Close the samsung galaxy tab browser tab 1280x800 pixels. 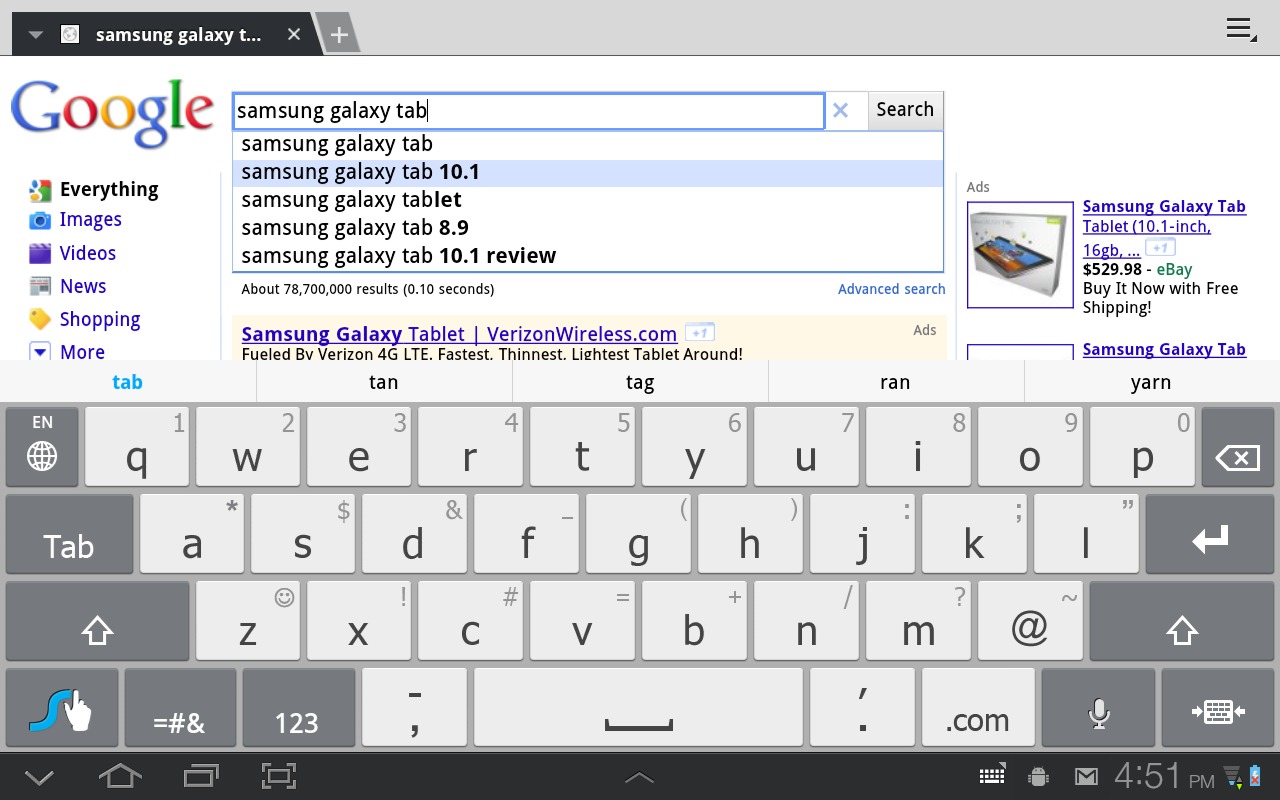click(x=293, y=35)
